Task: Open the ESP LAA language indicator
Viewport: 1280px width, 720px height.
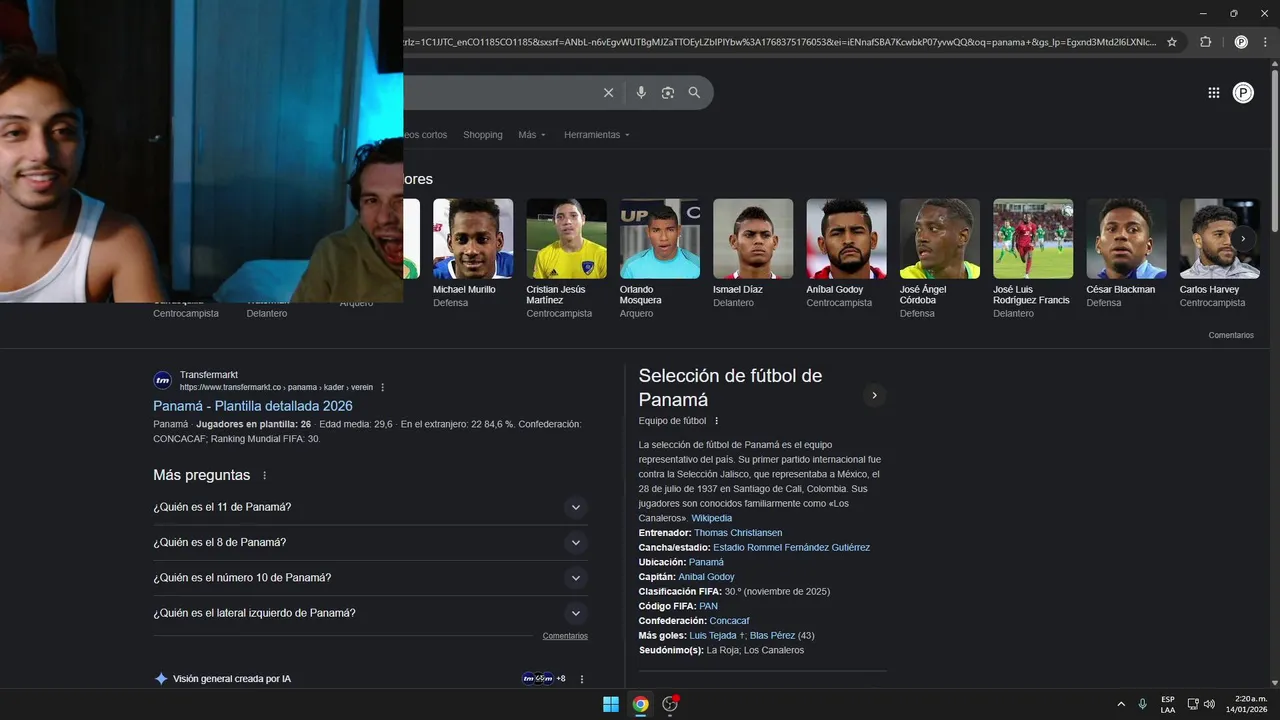Action: 1168,704
